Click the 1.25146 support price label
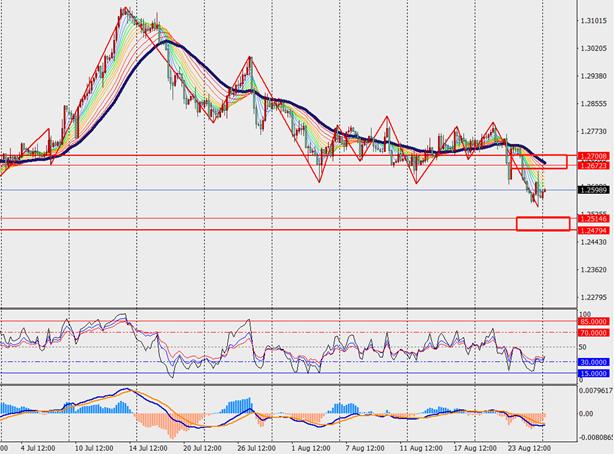This screenshot has height=454, width=614. [x=594, y=218]
